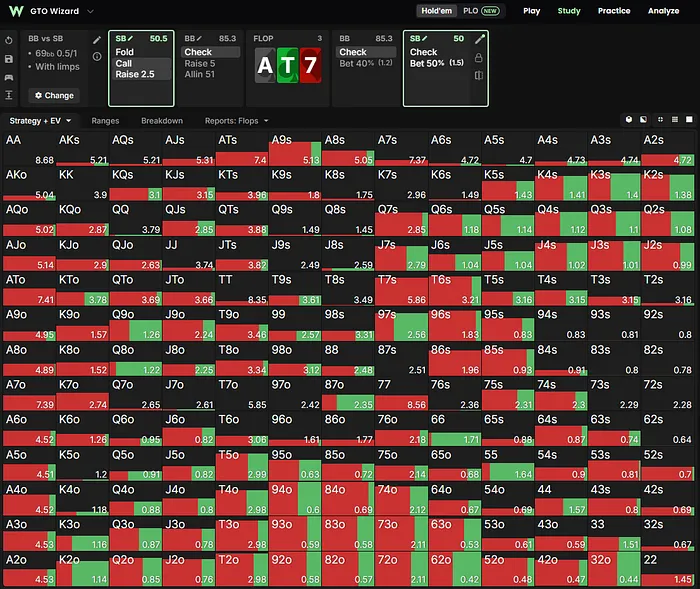Open the GTO Wizard chevron dropdown
The width and height of the screenshot is (700, 589).
[x=90, y=11]
